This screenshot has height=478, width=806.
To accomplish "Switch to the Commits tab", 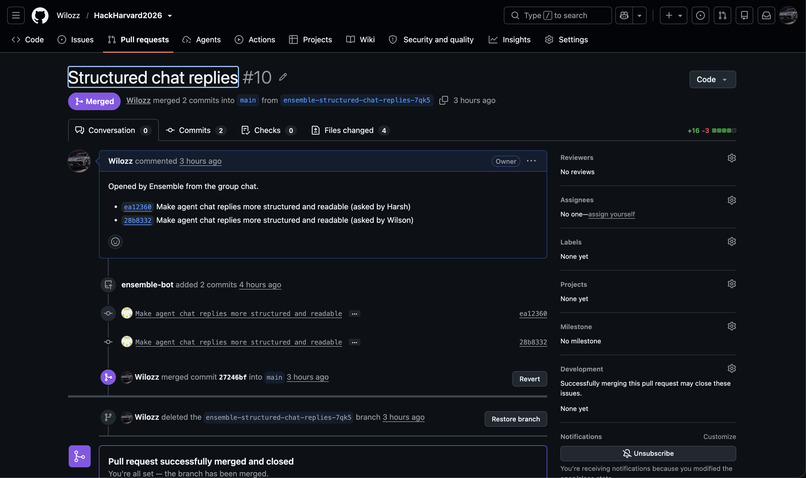I will click(195, 131).
